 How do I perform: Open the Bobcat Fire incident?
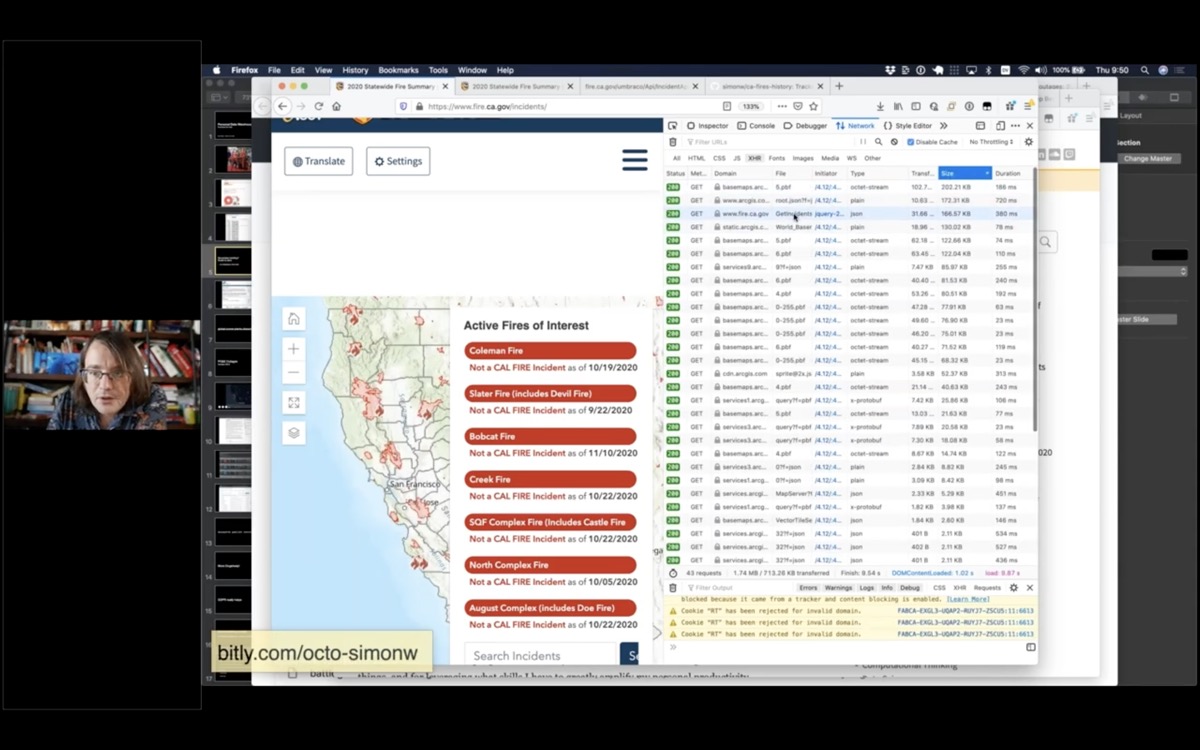point(550,437)
